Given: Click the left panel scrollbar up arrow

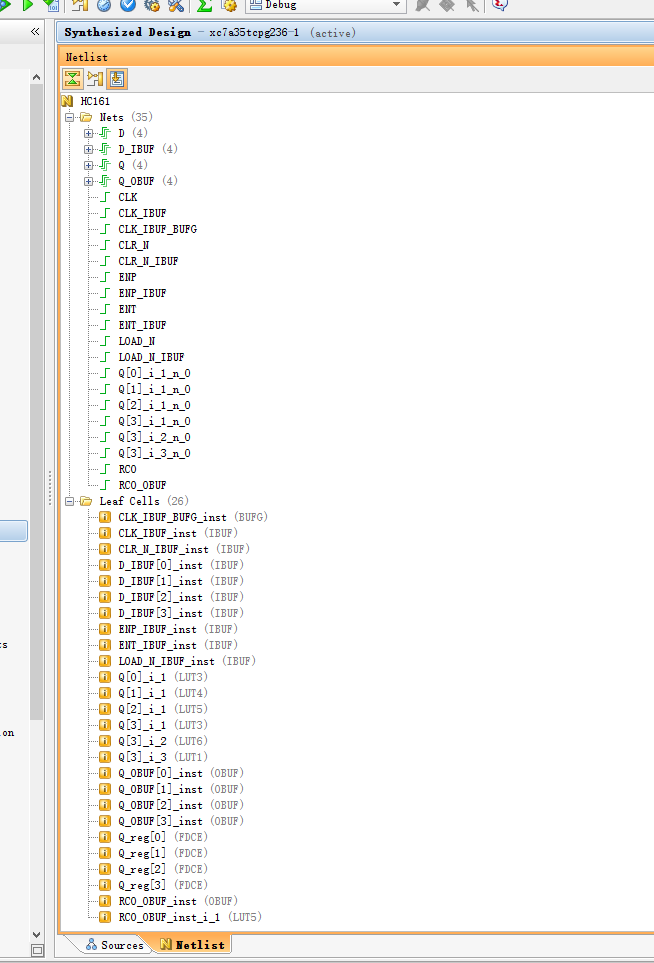Looking at the screenshot, I should click(36, 77).
